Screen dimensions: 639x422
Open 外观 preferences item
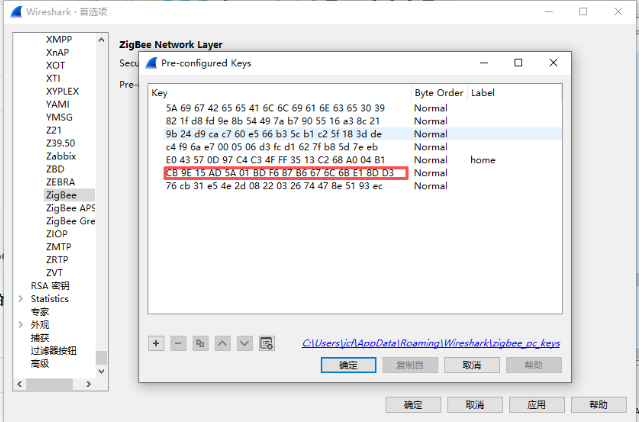click(40, 325)
